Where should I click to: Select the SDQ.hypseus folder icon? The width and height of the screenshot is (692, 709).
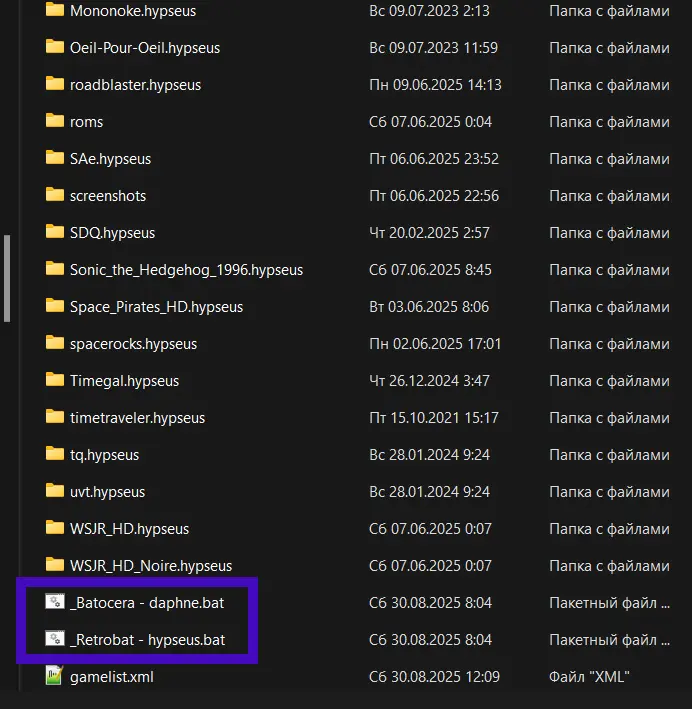[x=55, y=232]
